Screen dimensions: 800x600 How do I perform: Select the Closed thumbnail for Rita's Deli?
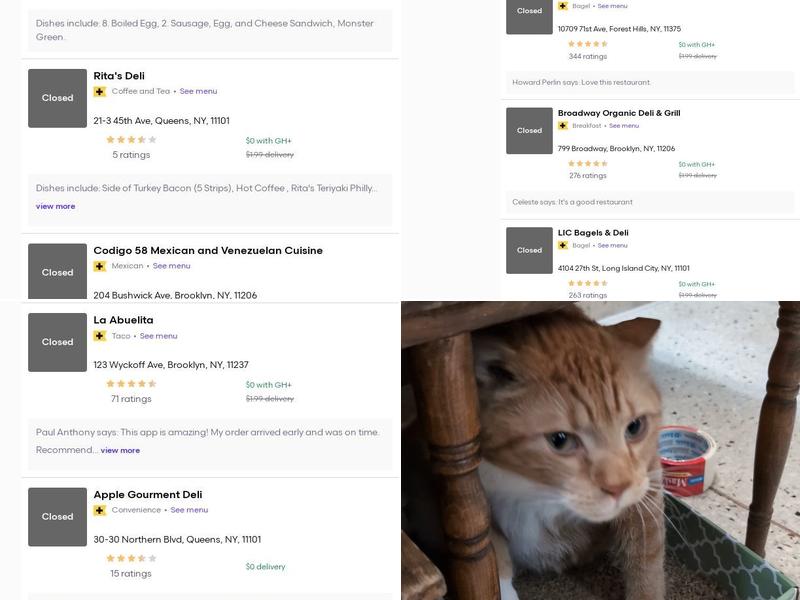tap(57, 98)
